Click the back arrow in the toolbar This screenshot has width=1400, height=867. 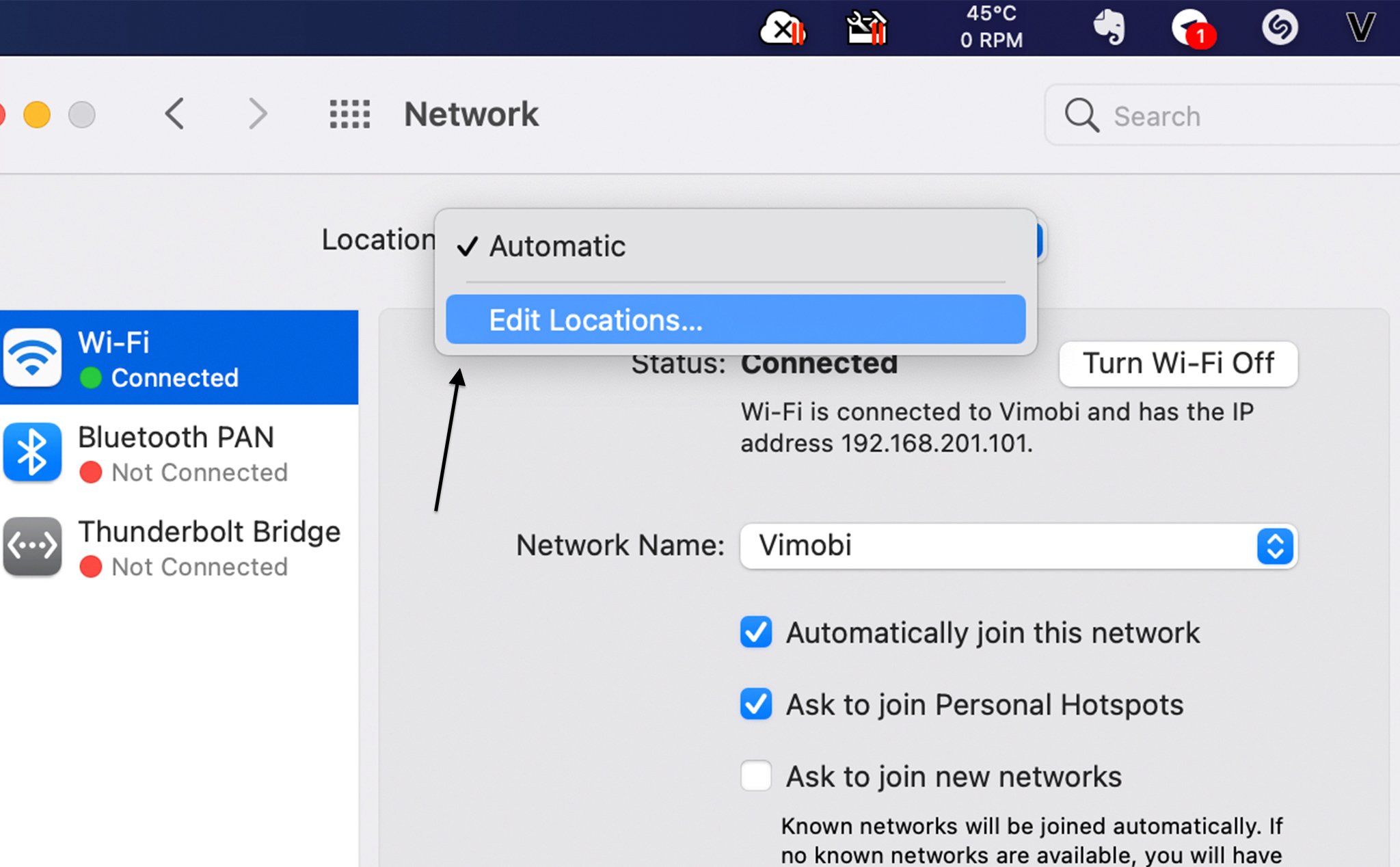[x=175, y=114]
